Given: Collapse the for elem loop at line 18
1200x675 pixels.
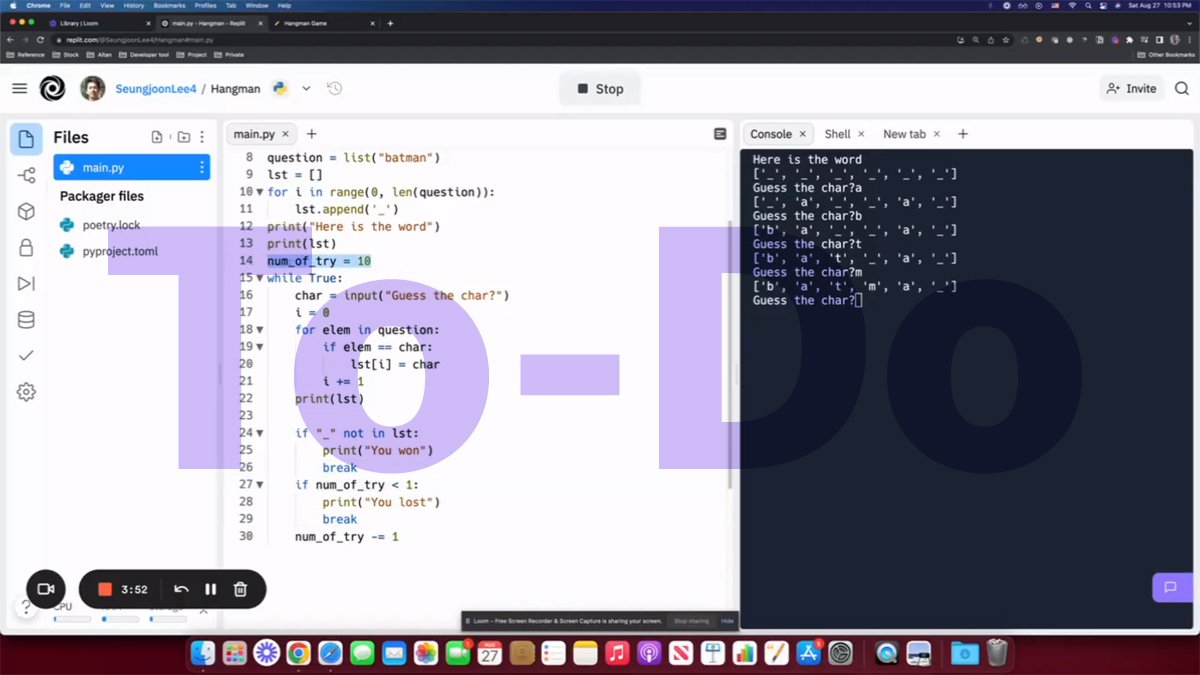Looking at the screenshot, I should [260, 330].
